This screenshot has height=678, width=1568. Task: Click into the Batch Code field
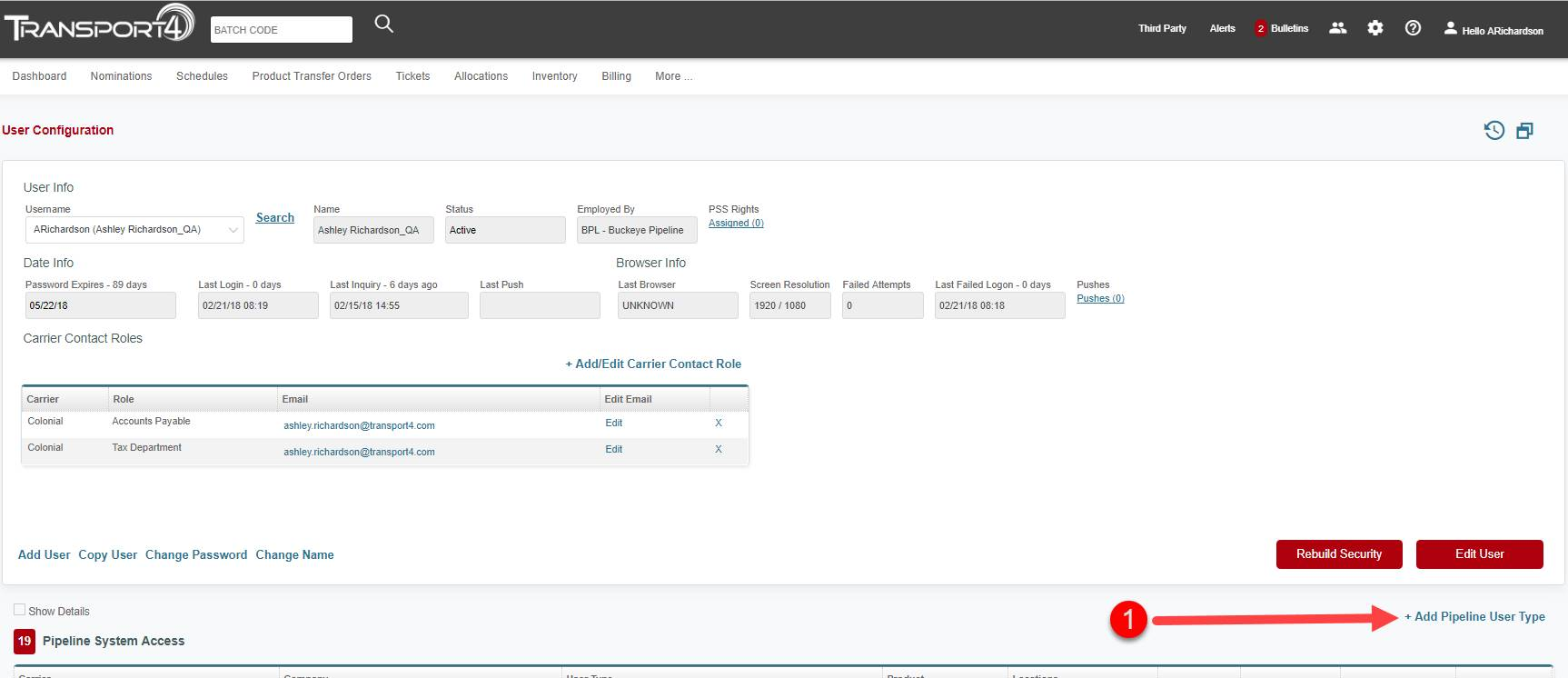(x=281, y=30)
